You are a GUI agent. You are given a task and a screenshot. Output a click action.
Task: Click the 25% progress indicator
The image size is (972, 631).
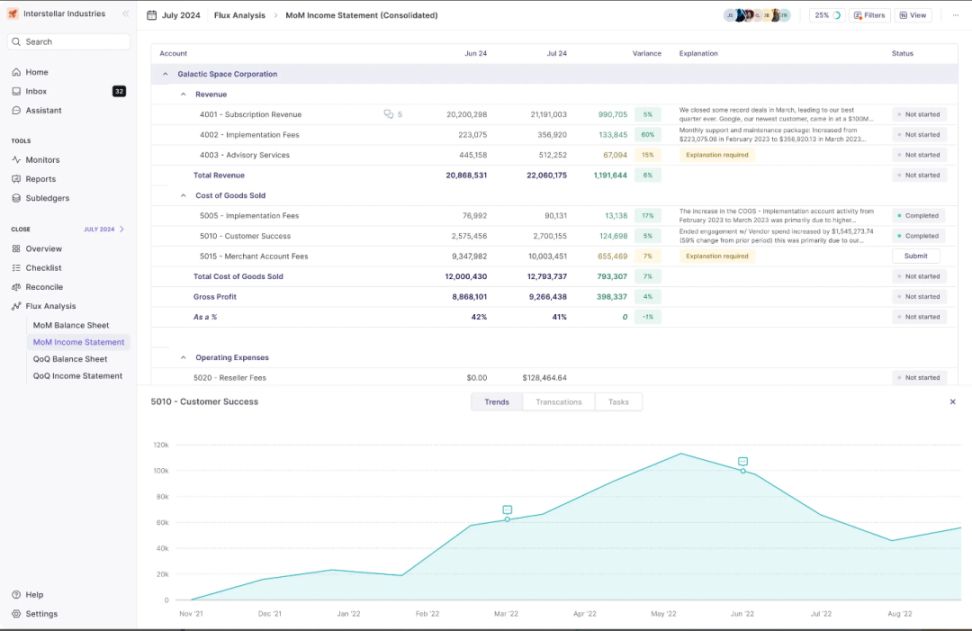(826, 16)
